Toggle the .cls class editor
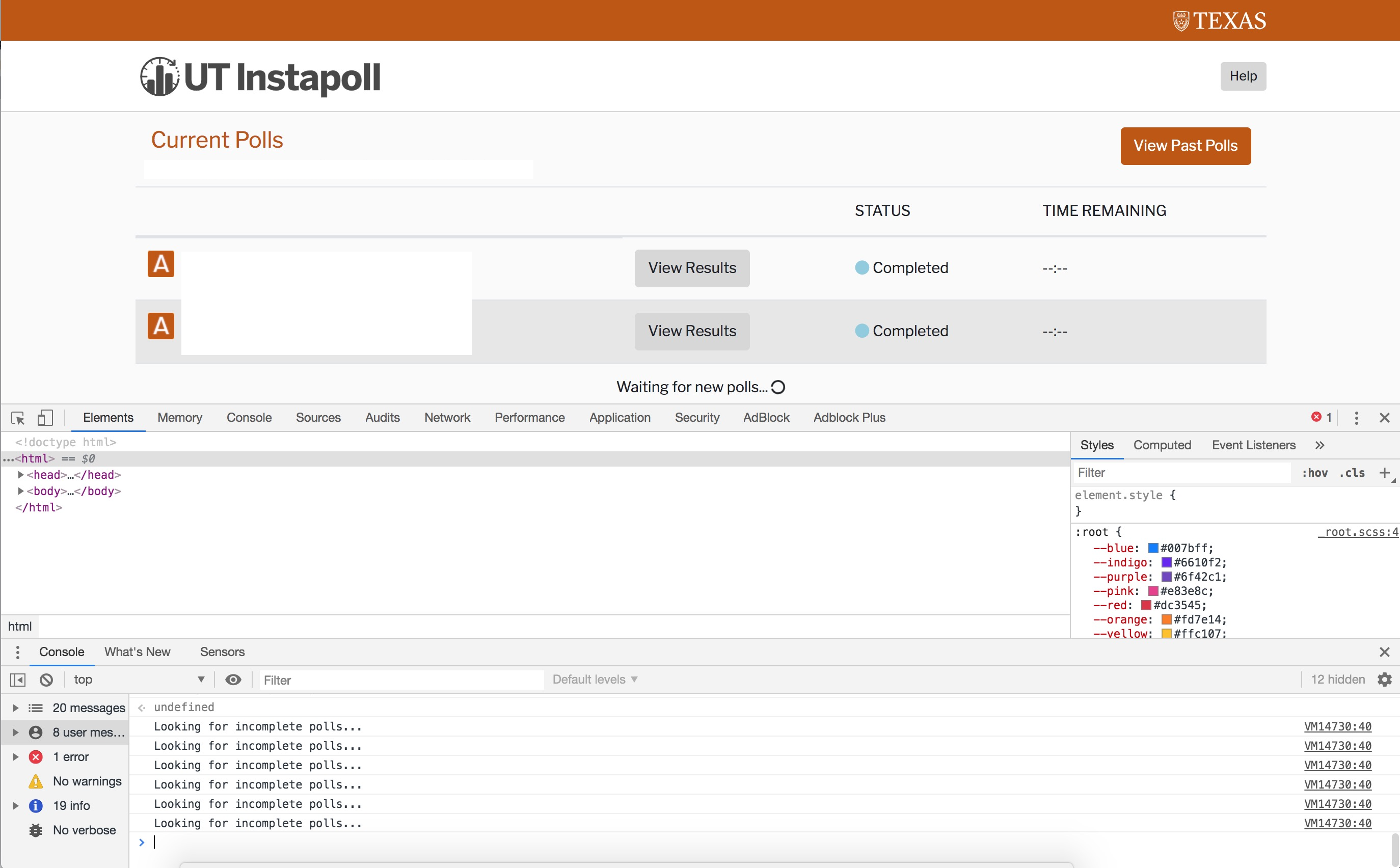The width and height of the screenshot is (1400, 868). (1352, 473)
